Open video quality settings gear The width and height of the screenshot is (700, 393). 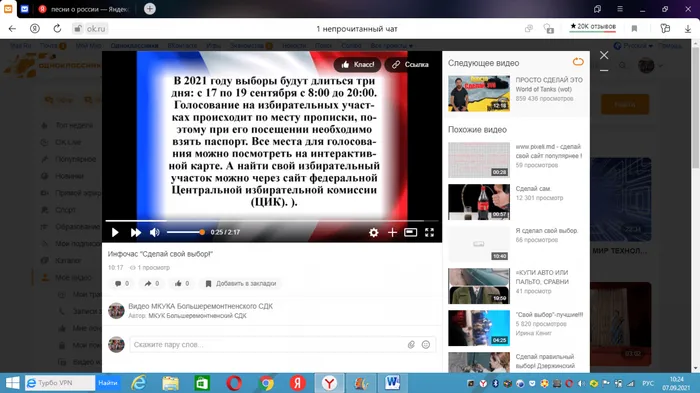(374, 232)
